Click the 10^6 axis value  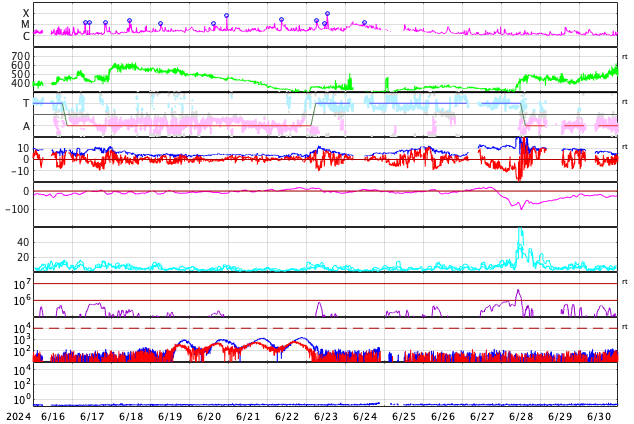[22, 301]
